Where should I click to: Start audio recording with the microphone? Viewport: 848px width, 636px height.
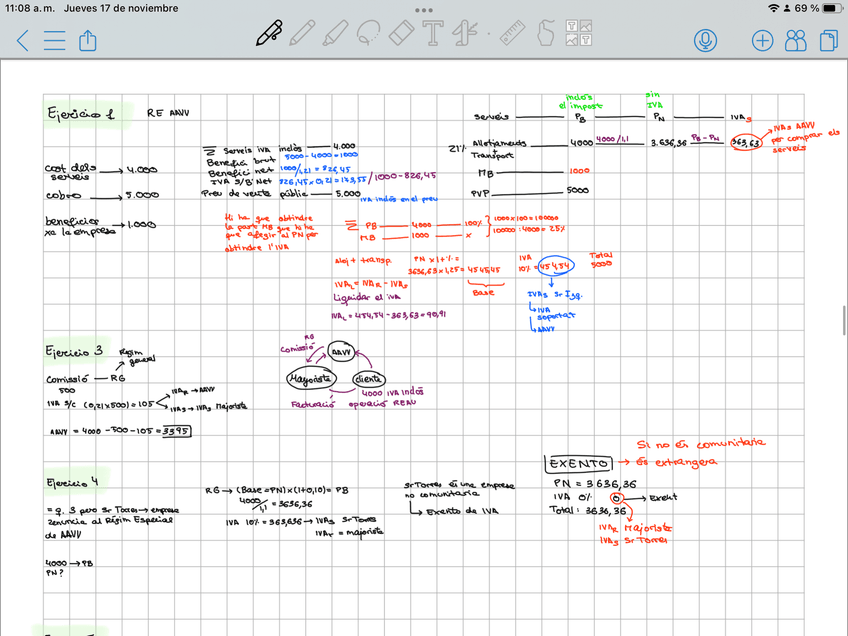(x=707, y=40)
